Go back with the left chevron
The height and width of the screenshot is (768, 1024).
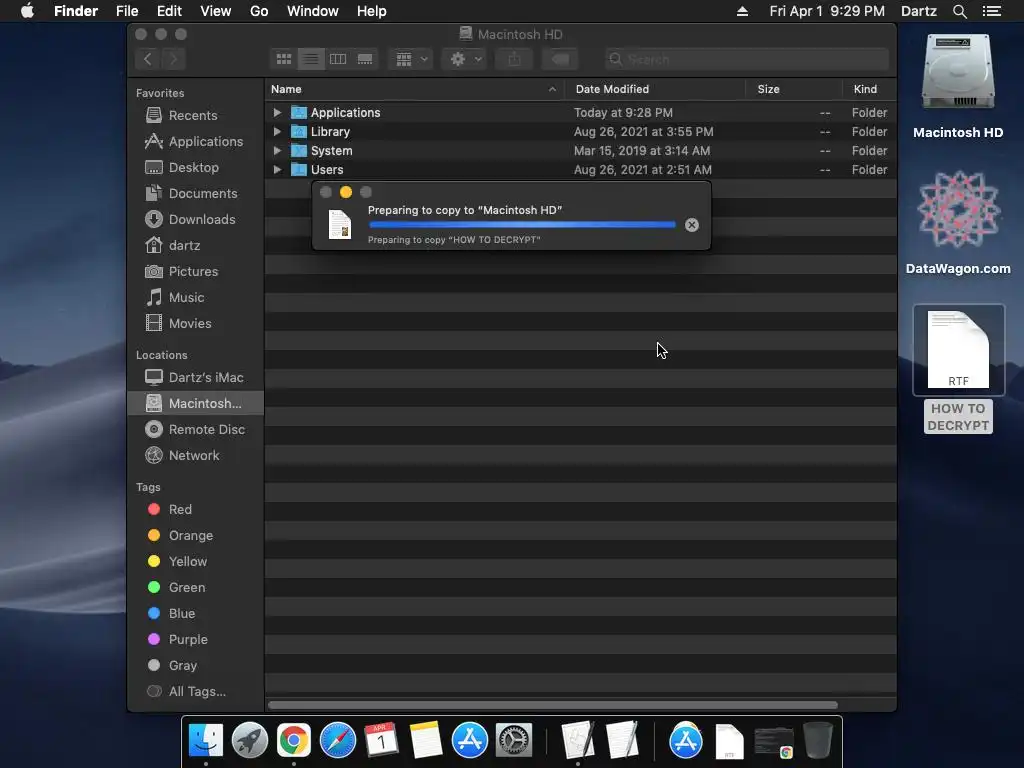[x=148, y=59]
